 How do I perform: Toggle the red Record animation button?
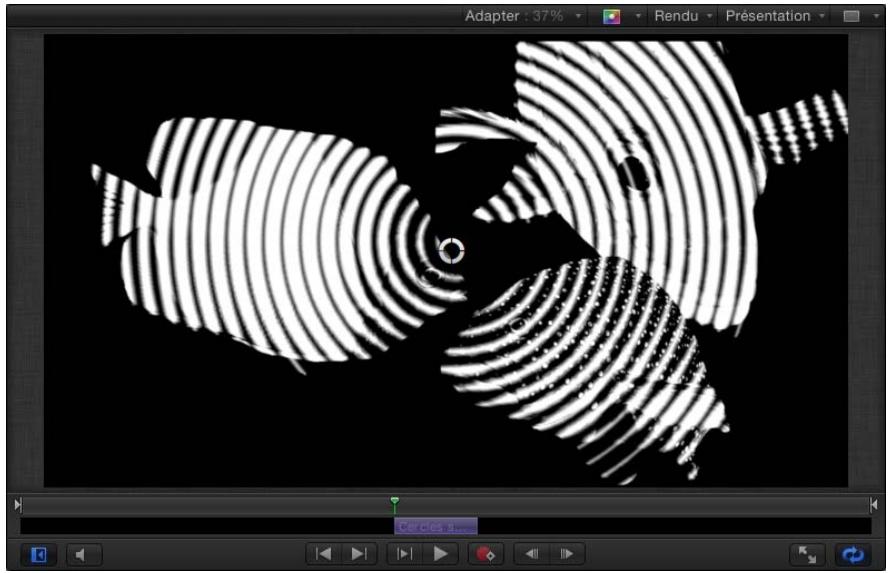pos(485,554)
